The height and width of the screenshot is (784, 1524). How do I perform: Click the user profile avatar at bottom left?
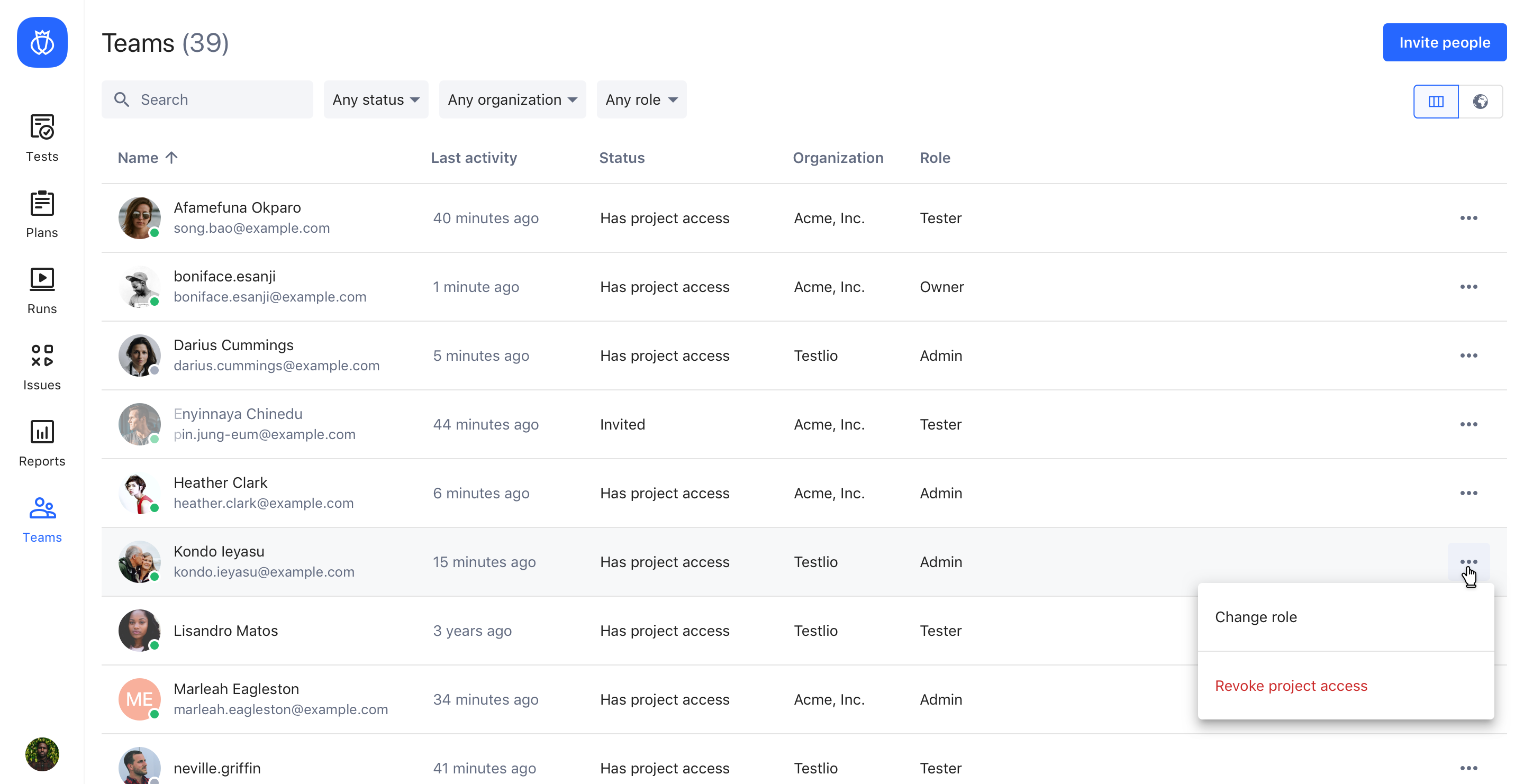[x=42, y=754]
